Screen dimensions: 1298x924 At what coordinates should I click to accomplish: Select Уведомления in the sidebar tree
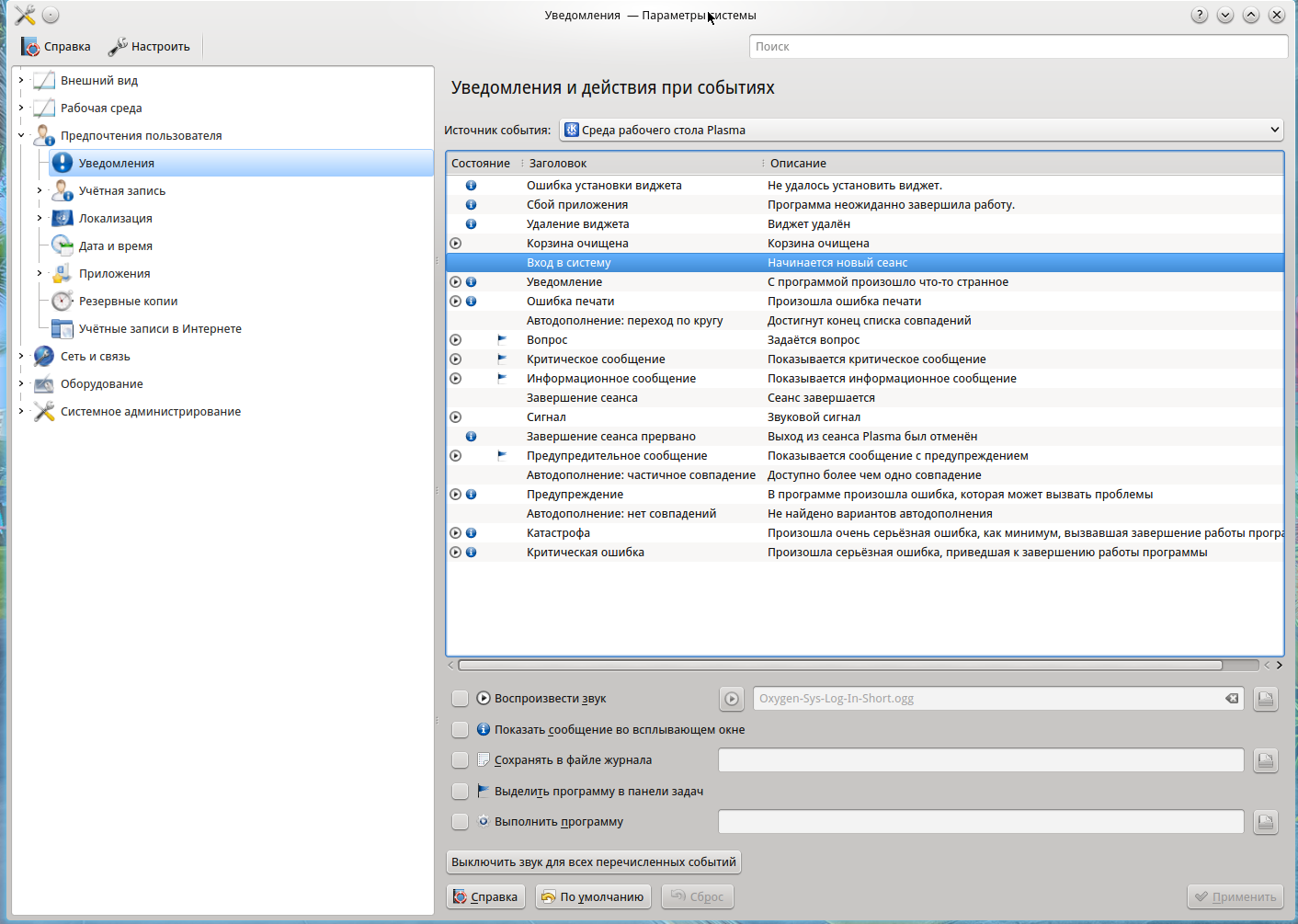(x=241, y=164)
